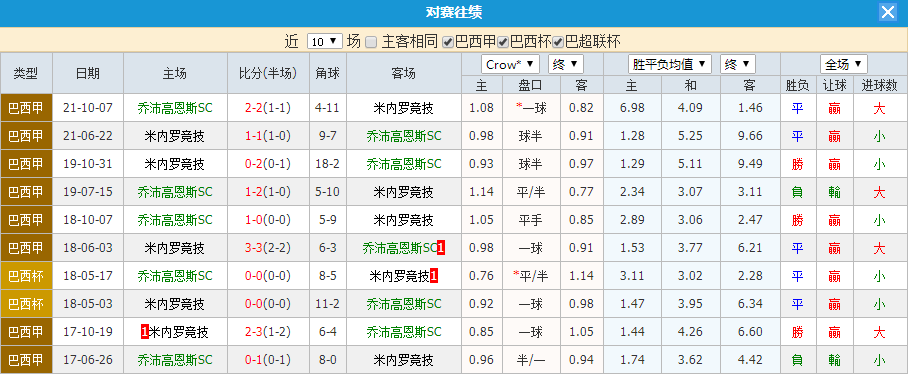Viewport: 908px width, 374px height.
Task: Click the 平手 handicap on 18-10-07
Action: pos(531,220)
